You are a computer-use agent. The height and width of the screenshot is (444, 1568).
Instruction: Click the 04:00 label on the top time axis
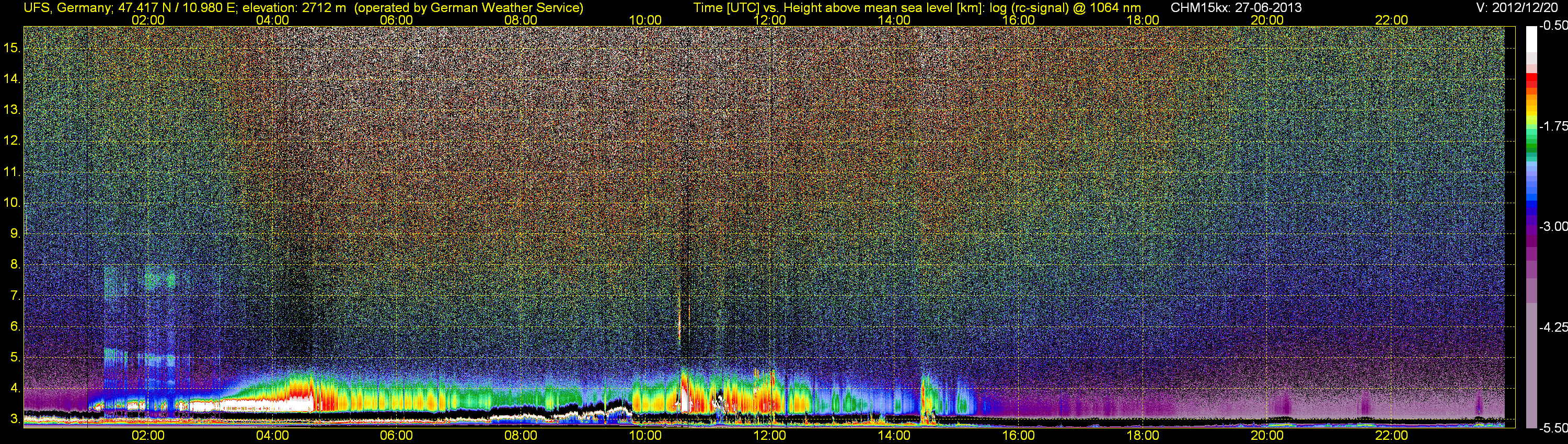pos(272,20)
